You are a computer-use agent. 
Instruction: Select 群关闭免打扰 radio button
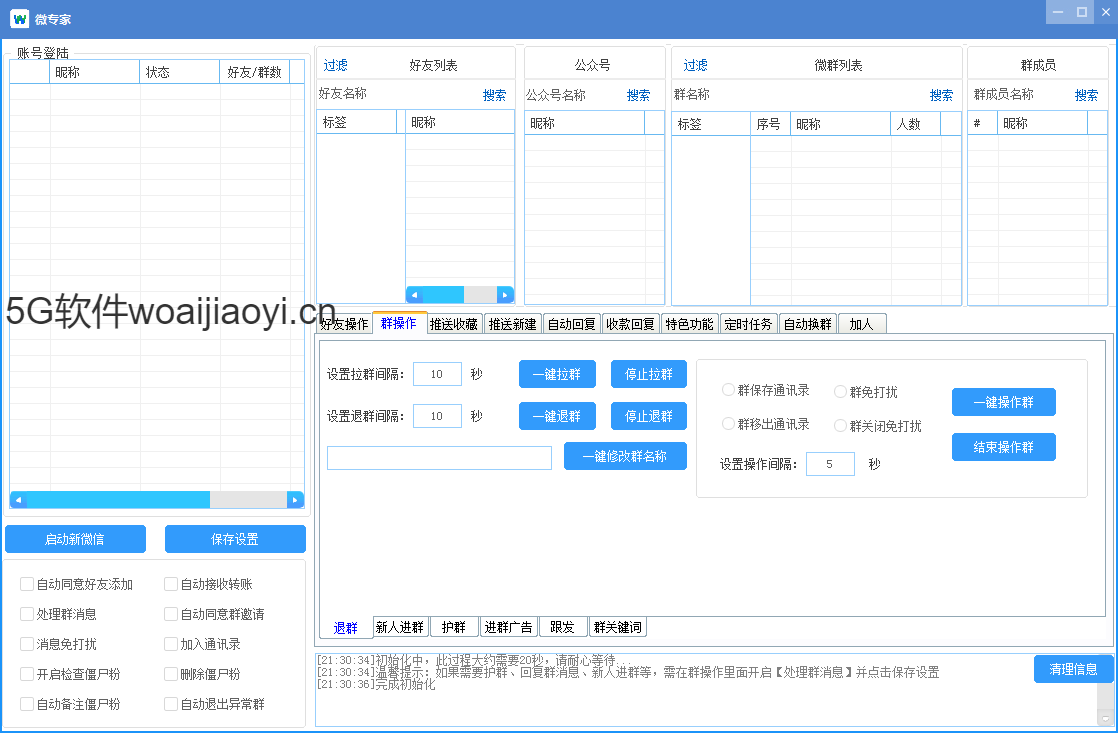click(841, 426)
